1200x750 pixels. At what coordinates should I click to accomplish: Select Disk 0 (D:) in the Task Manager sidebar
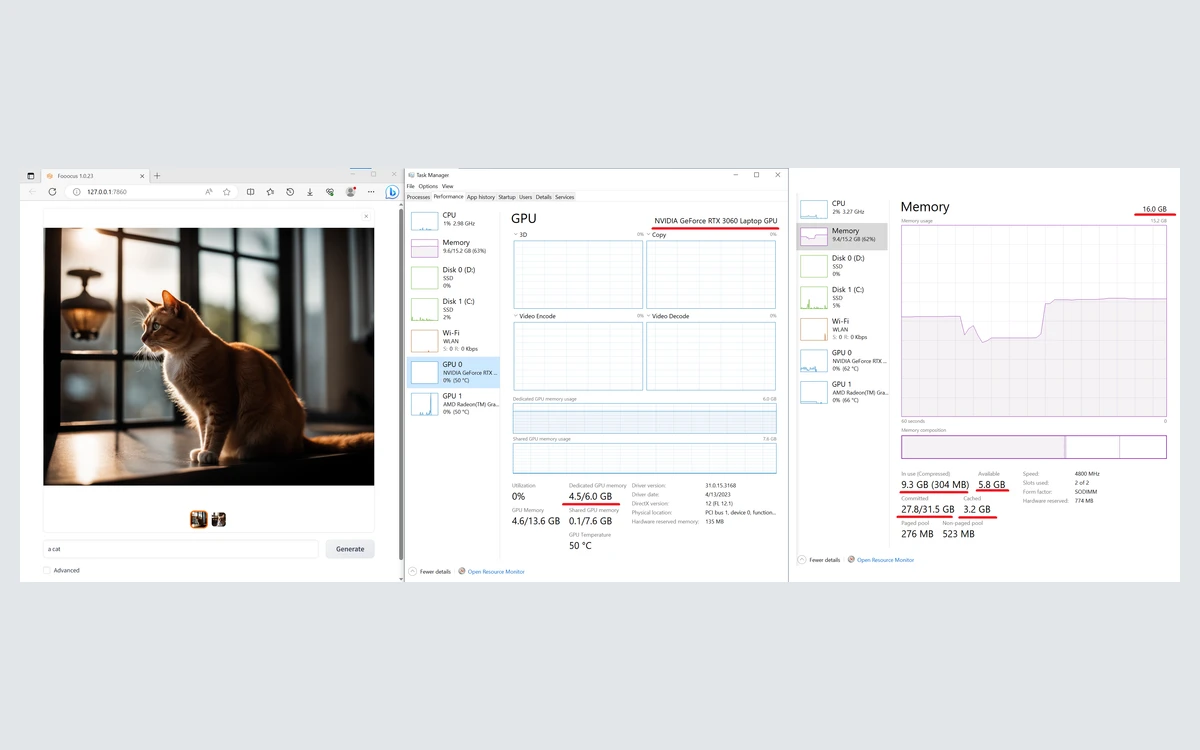[x=453, y=277]
